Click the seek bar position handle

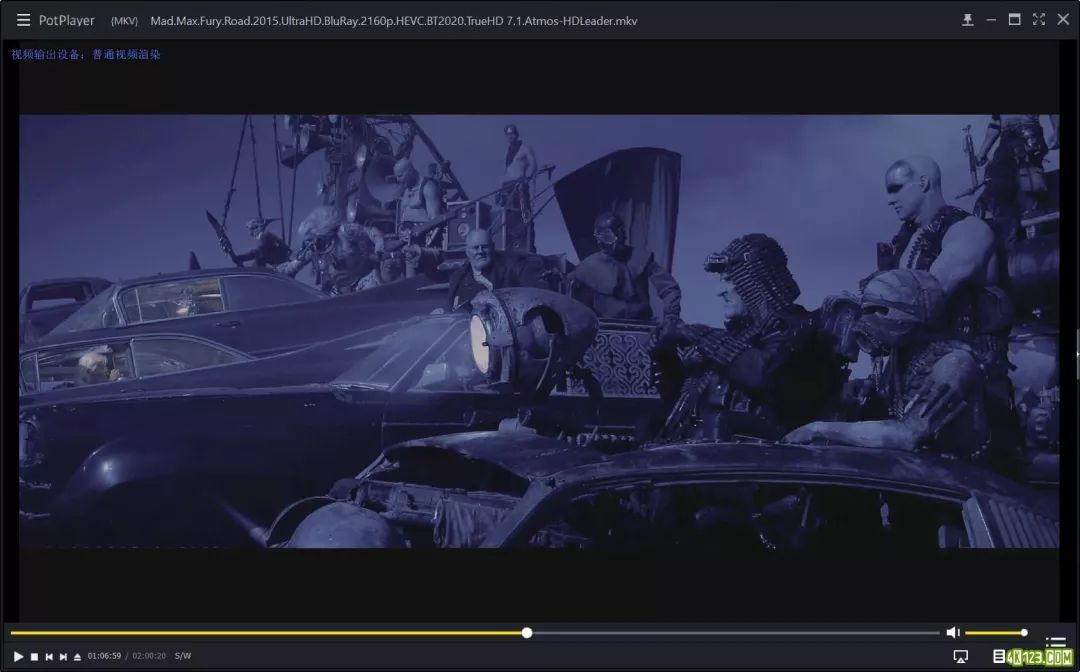(527, 632)
